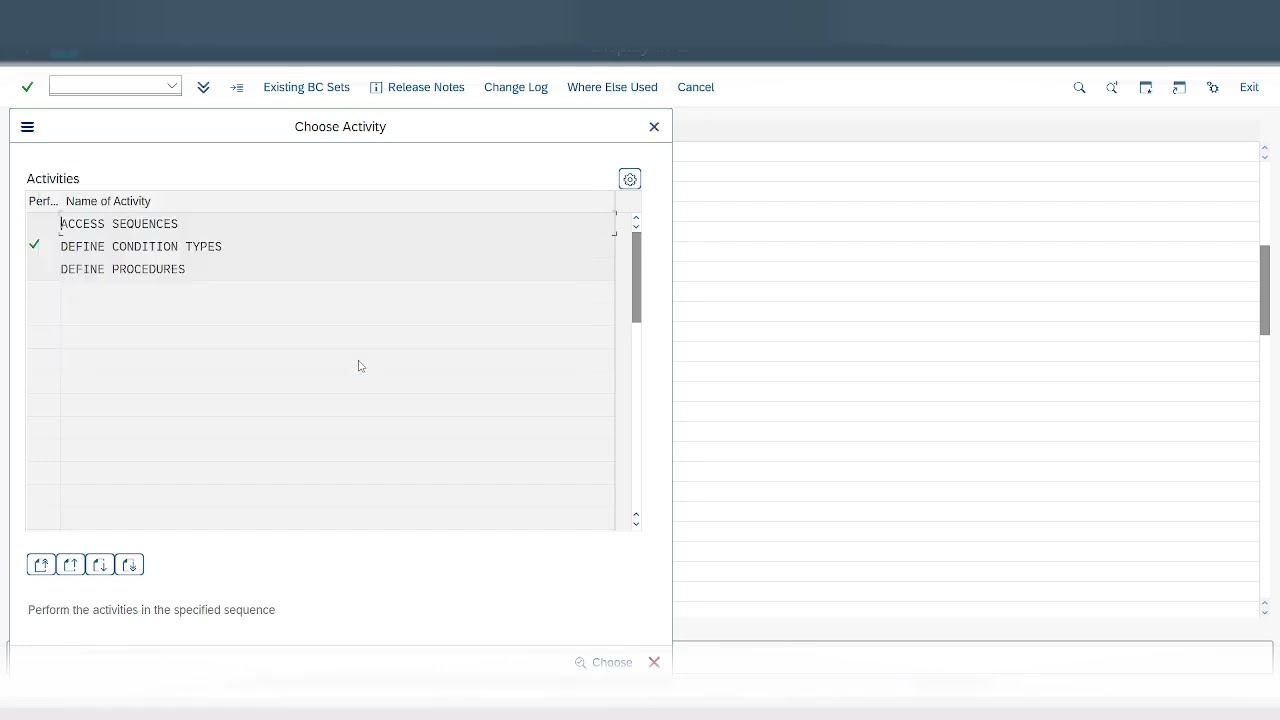Open Where Else Used
Viewport: 1280px width, 720px height.
pyautogui.click(x=612, y=87)
